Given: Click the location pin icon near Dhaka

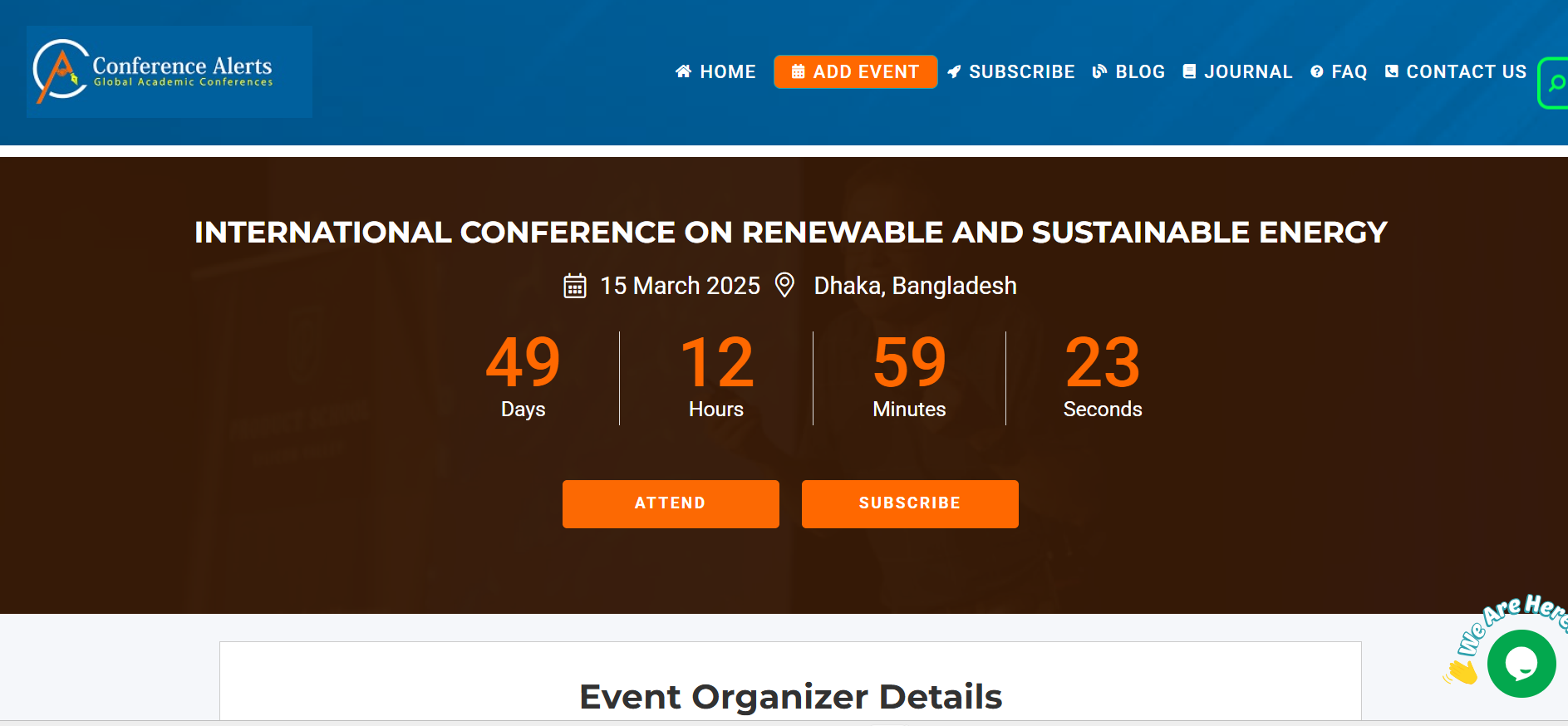Looking at the screenshot, I should click(x=784, y=285).
